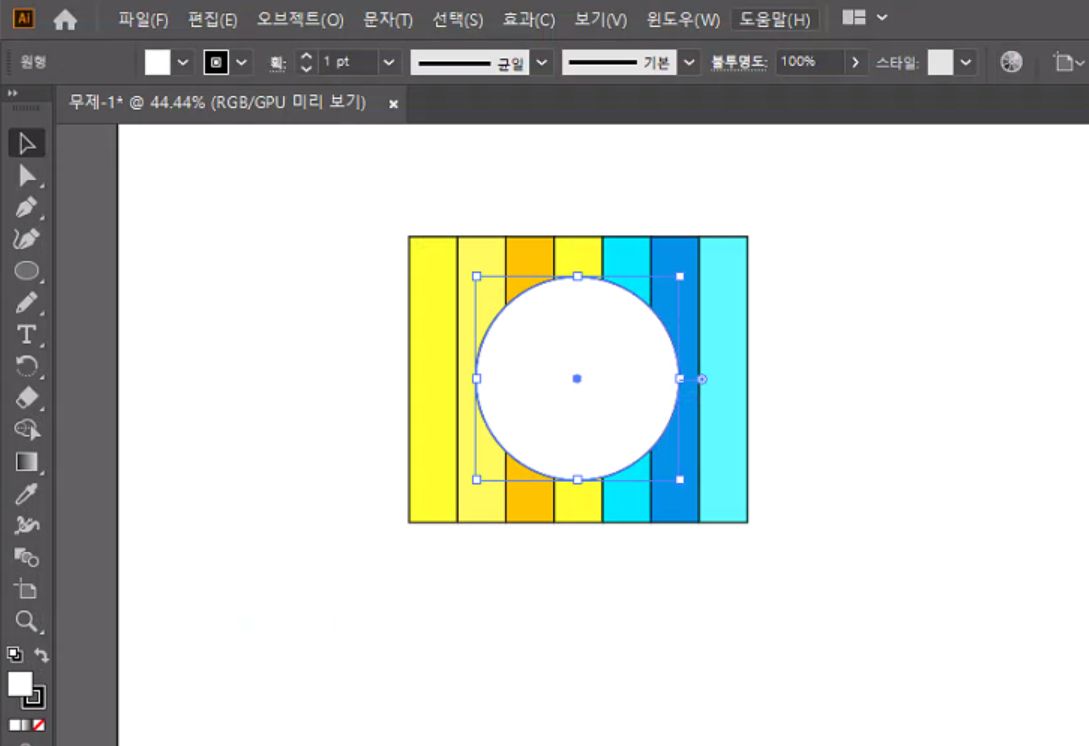Expand the 균일 width profile dropdown
Viewport: 1089px width, 746px height.
pos(541,62)
